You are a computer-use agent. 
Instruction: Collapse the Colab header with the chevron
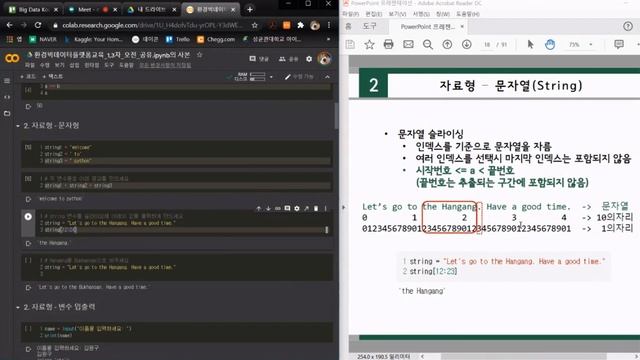[x=327, y=77]
